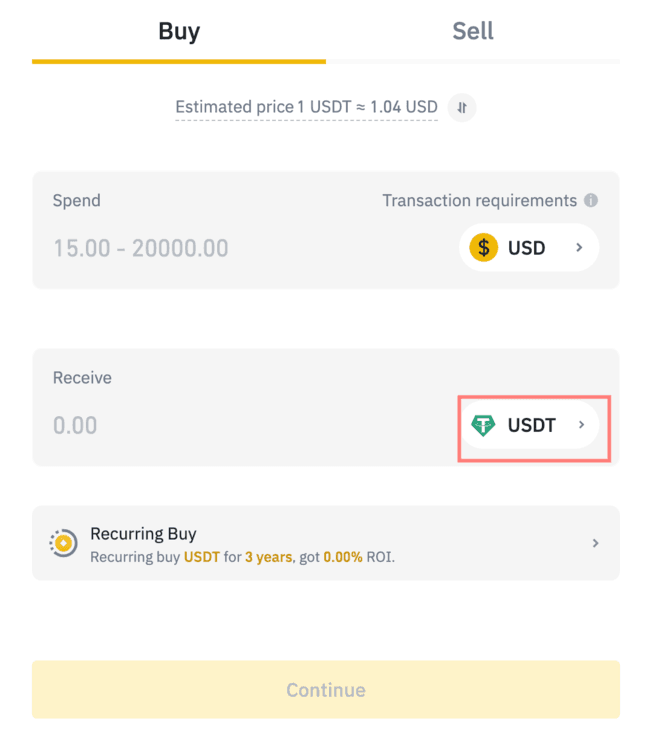Open the USD currency chevron

pyautogui.click(x=579, y=248)
